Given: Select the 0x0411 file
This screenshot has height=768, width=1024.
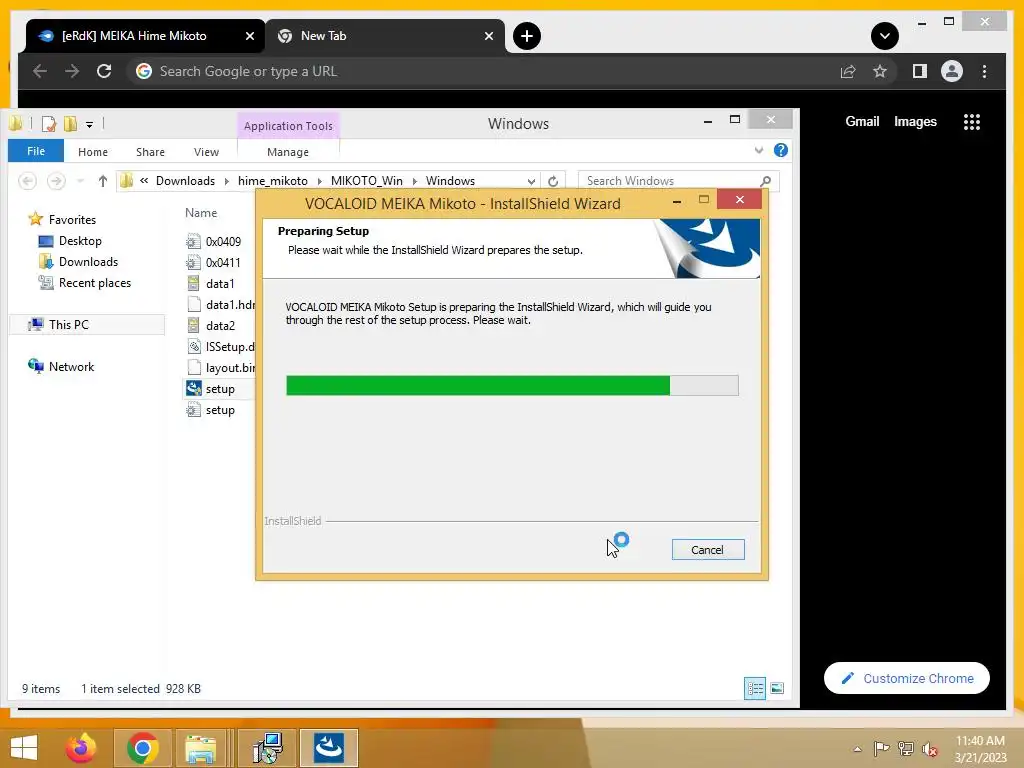Looking at the screenshot, I should pos(214,263).
